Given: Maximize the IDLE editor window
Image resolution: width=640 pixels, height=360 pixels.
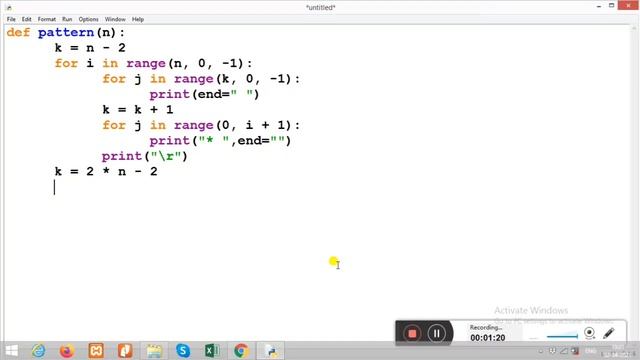Looking at the screenshot, I should click(x=611, y=6).
